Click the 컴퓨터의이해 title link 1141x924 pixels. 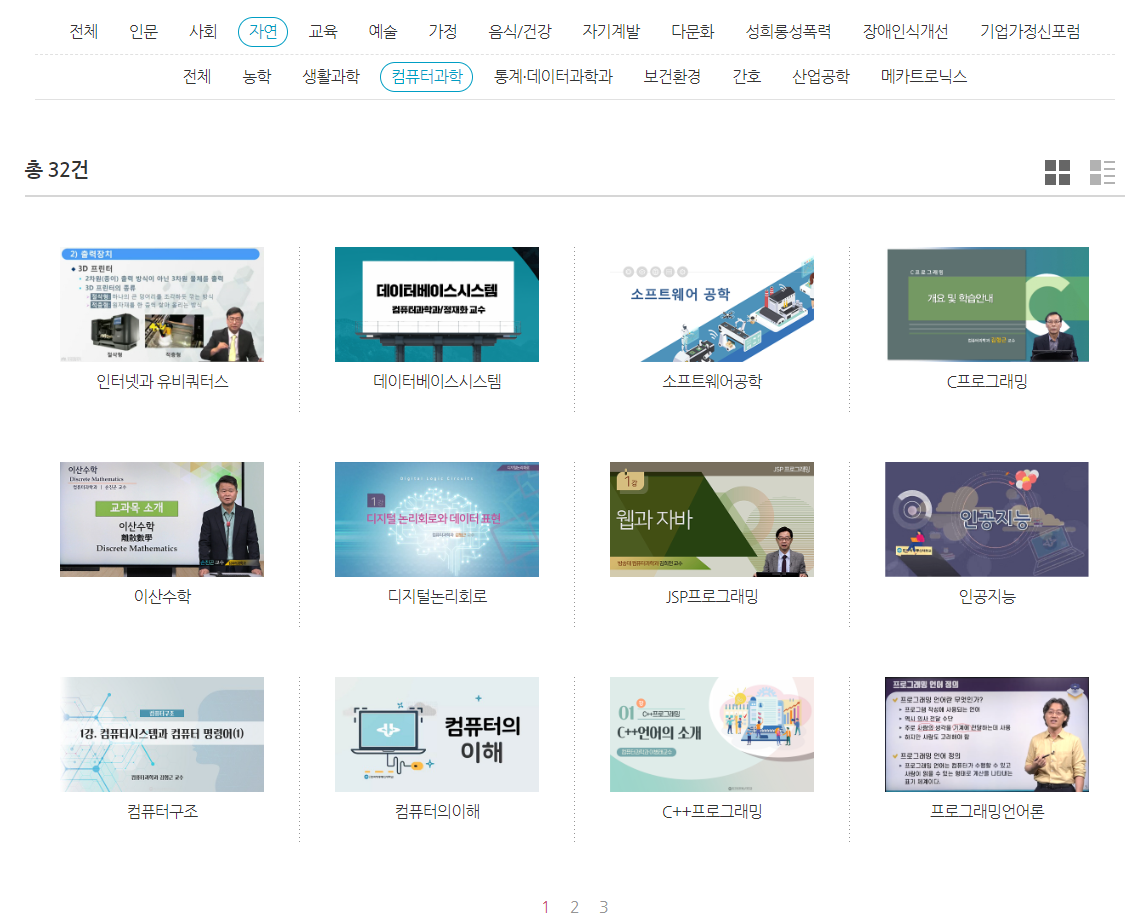[x=437, y=811]
